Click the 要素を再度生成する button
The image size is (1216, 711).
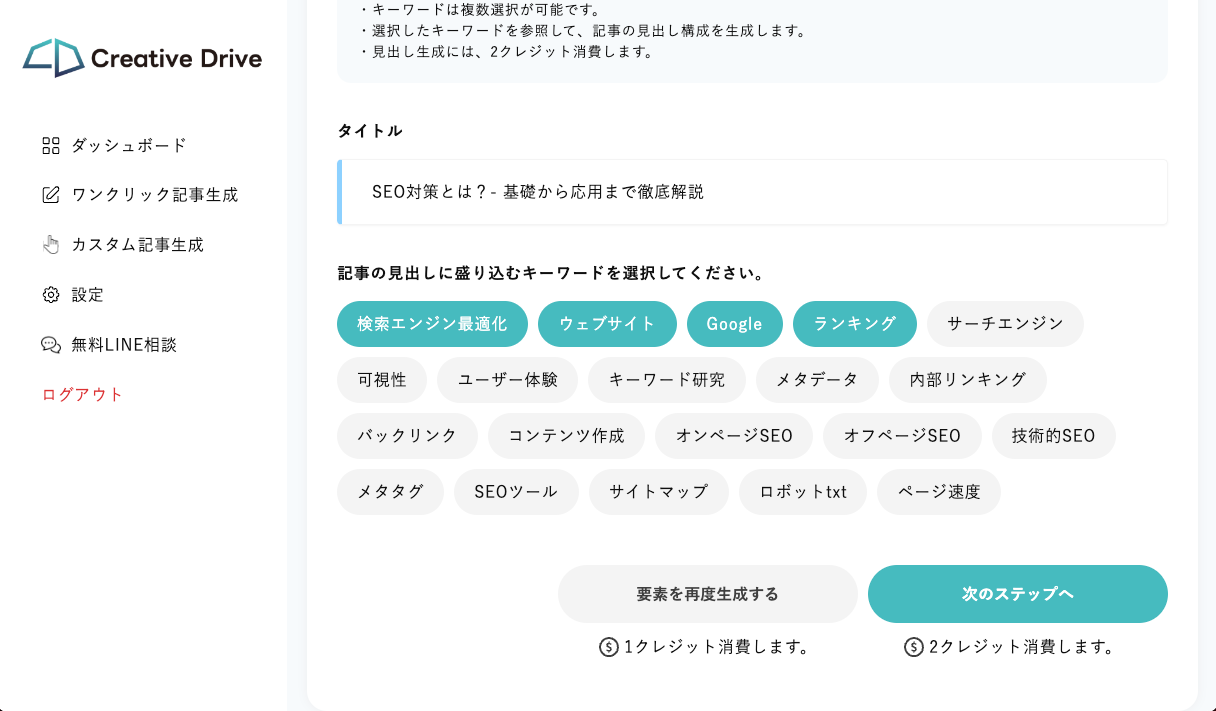click(x=707, y=594)
